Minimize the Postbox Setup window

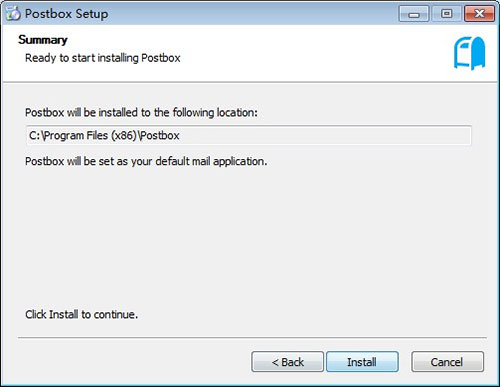[414, 14]
